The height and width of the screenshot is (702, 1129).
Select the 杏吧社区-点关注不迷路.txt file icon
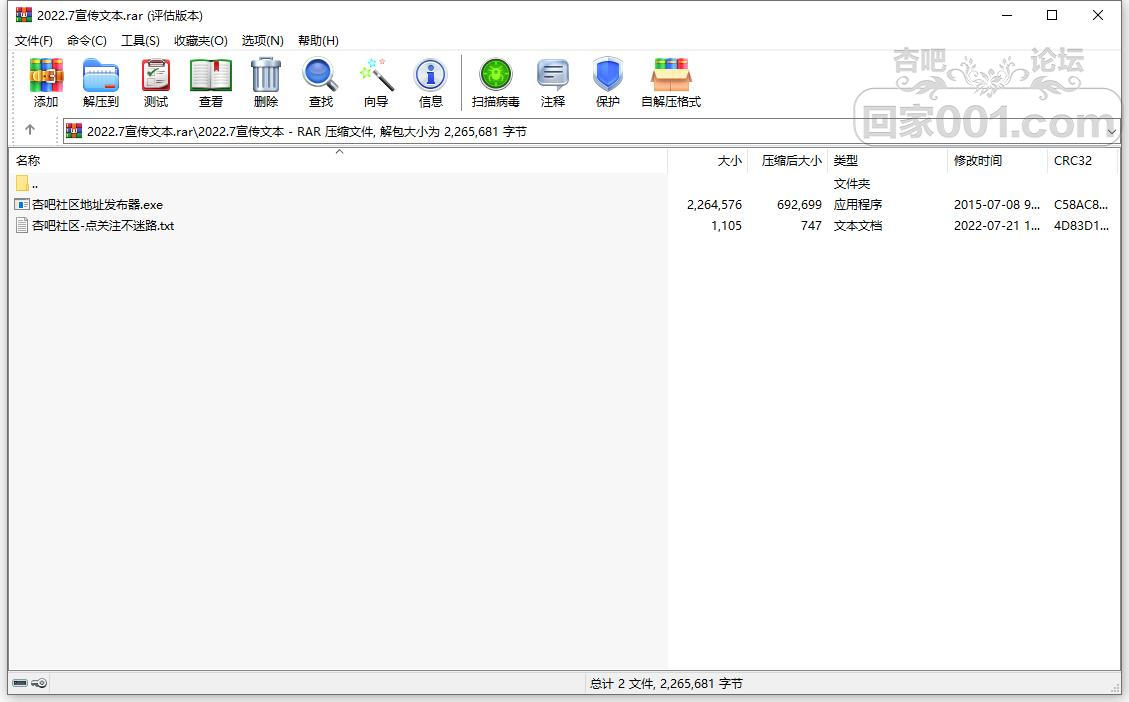pos(22,225)
